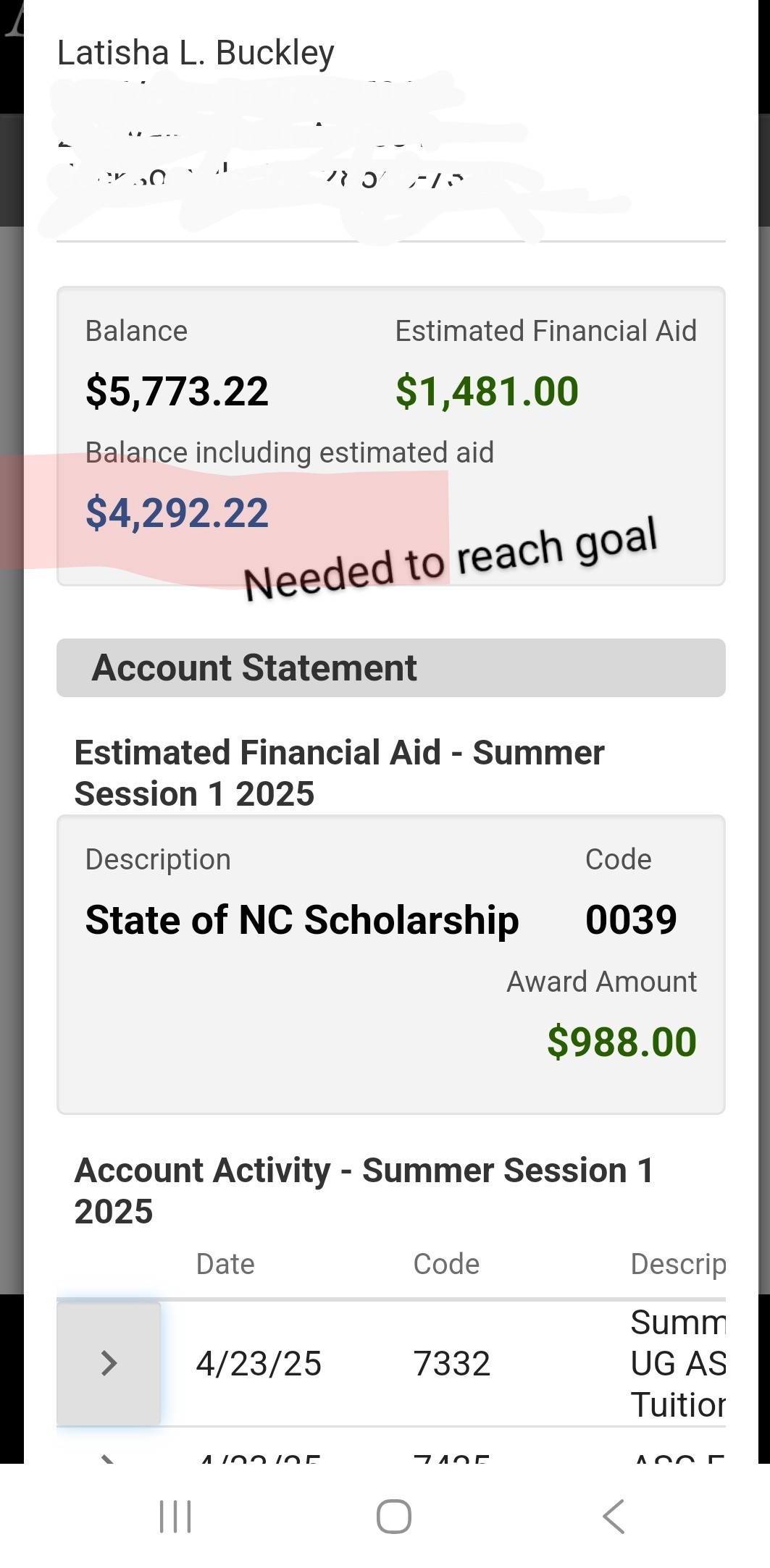Click the 4/23/25 date cell
The width and height of the screenshot is (770, 1568).
coord(259,1364)
